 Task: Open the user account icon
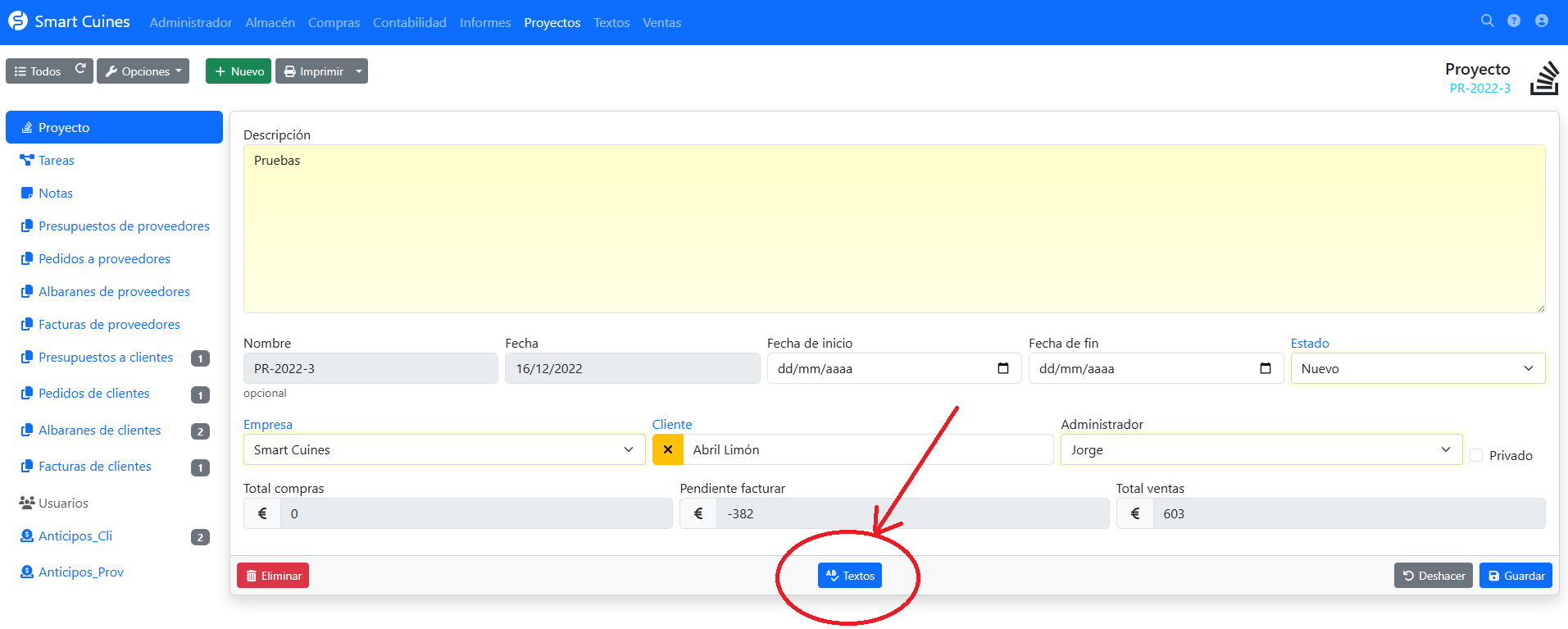pos(1542,21)
